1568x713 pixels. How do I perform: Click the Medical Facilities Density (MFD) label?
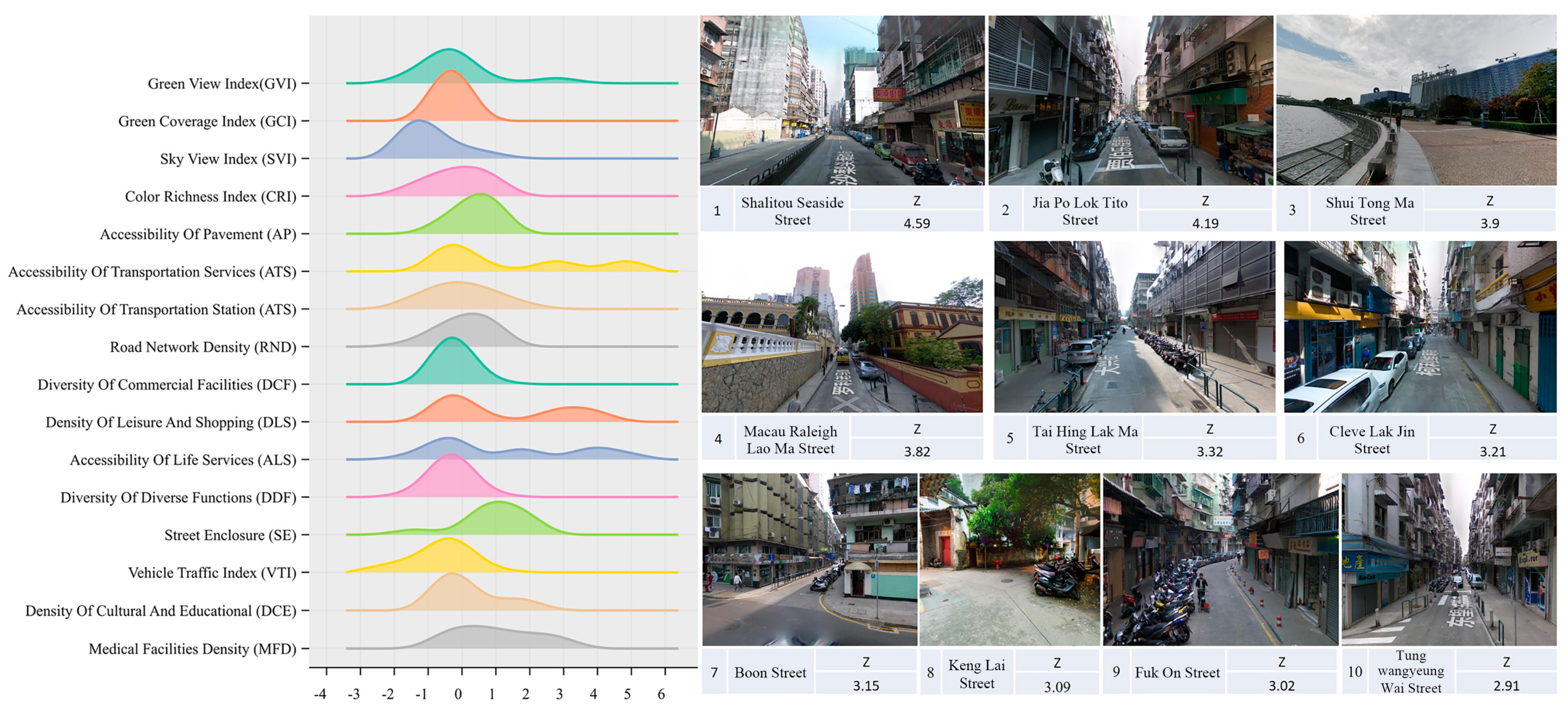pos(192,648)
